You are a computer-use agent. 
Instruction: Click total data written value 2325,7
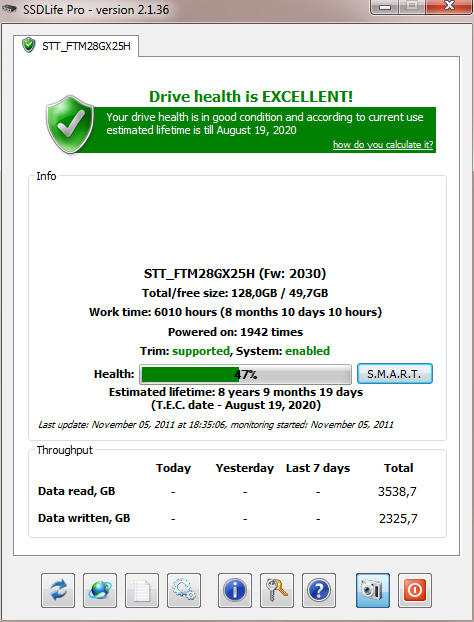point(398,518)
